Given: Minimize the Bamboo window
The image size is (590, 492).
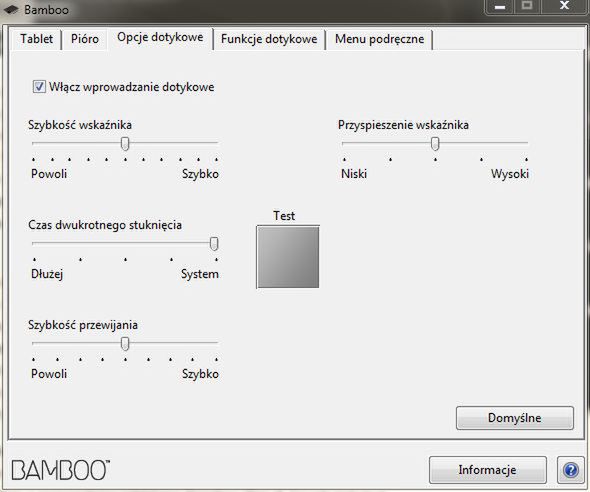Looking at the screenshot, I should click(x=500, y=6).
